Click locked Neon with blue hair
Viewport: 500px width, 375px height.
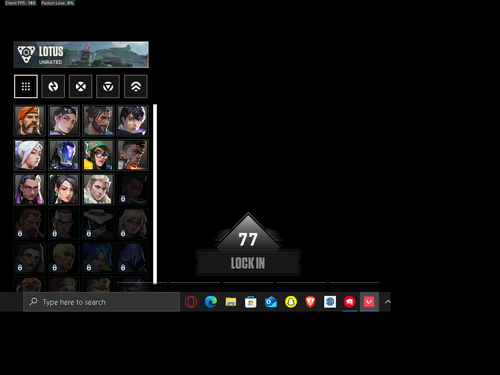[x=98, y=258]
